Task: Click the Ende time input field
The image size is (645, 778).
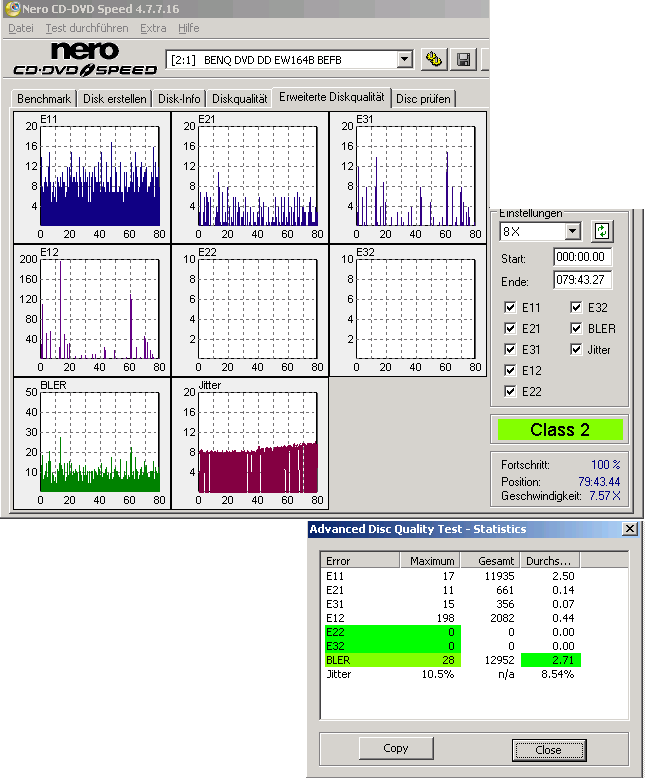Action: tap(583, 280)
